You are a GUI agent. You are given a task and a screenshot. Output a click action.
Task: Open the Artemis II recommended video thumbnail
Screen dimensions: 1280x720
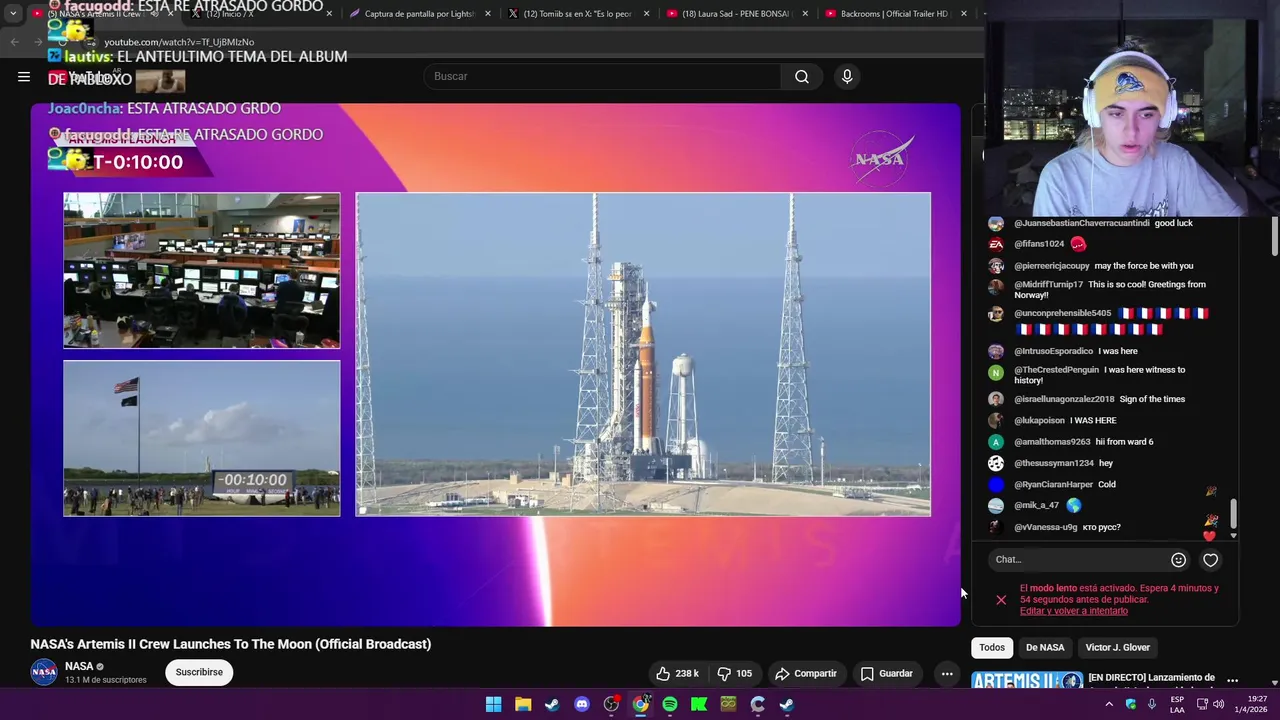(x=1027, y=680)
